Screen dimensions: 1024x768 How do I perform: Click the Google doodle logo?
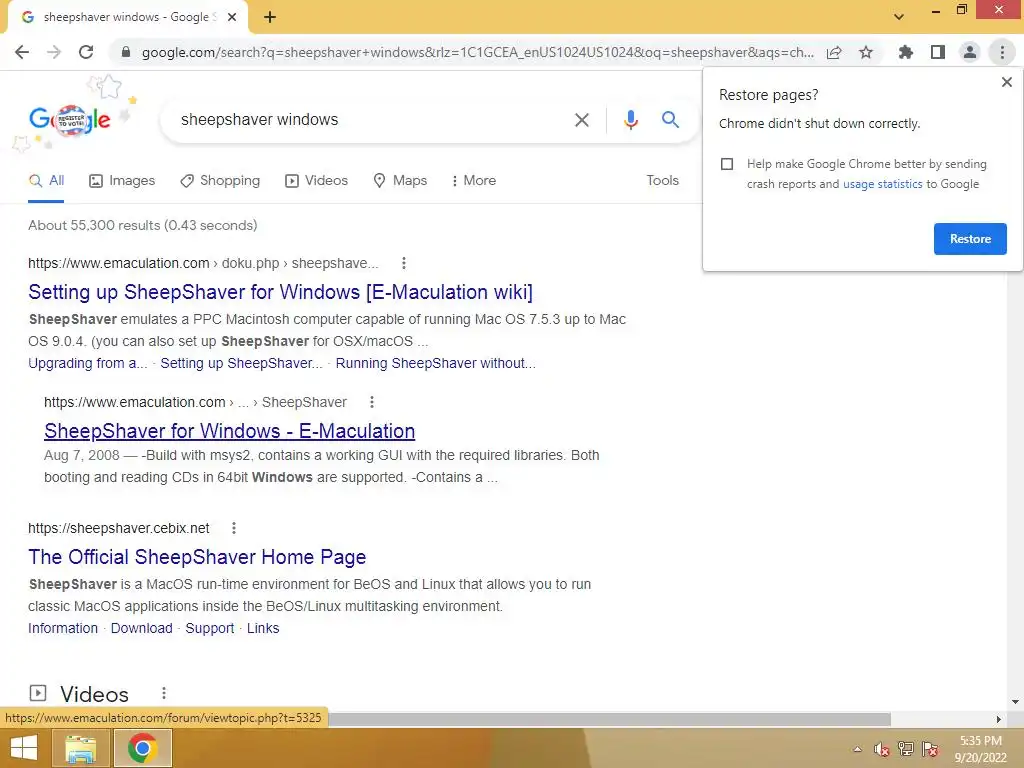point(70,120)
